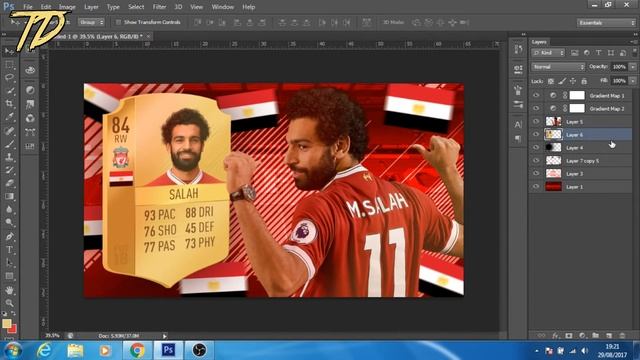Open the Filter menu
This screenshot has height=360, width=640.
pos(159,7)
